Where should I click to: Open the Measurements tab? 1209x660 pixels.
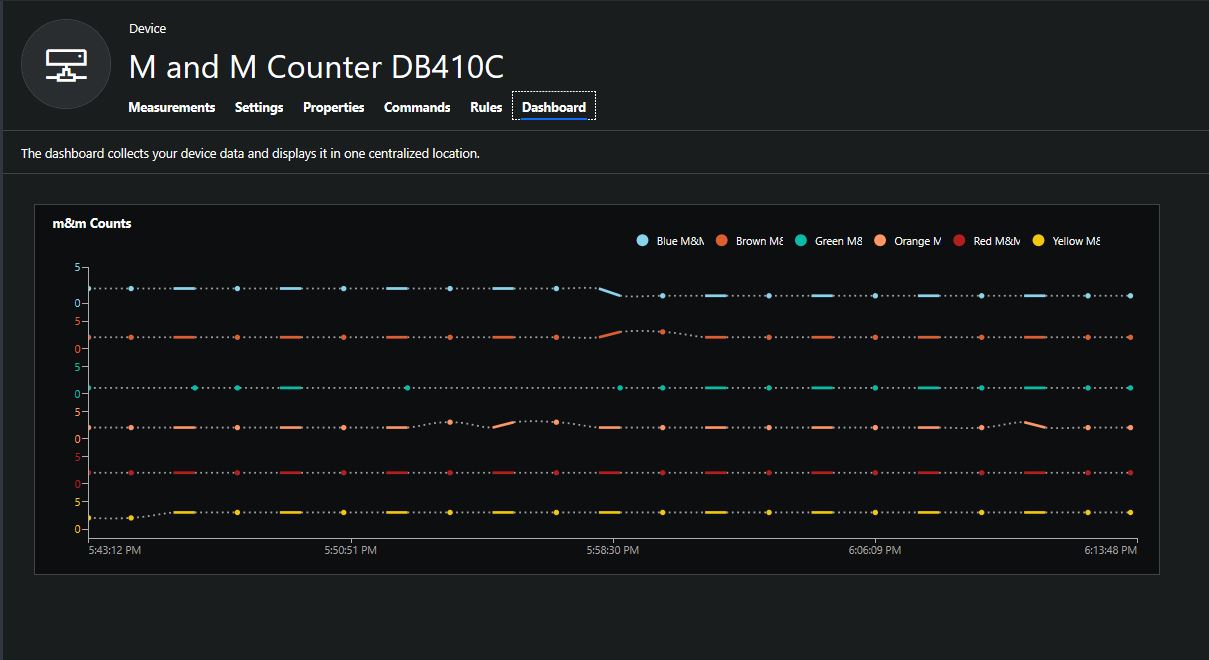pyautogui.click(x=171, y=107)
